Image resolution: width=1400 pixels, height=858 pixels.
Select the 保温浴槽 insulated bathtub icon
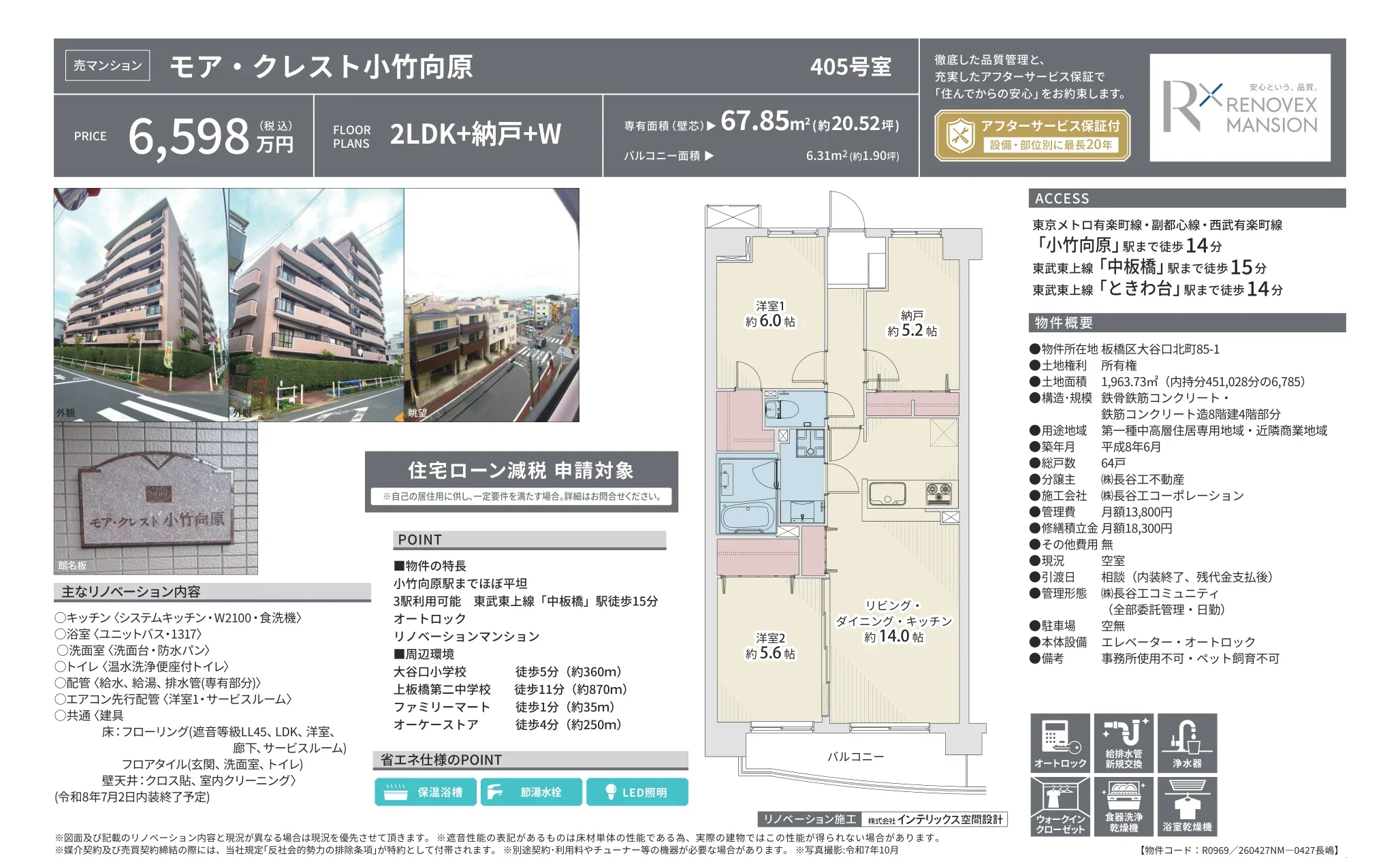coord(425,791)
